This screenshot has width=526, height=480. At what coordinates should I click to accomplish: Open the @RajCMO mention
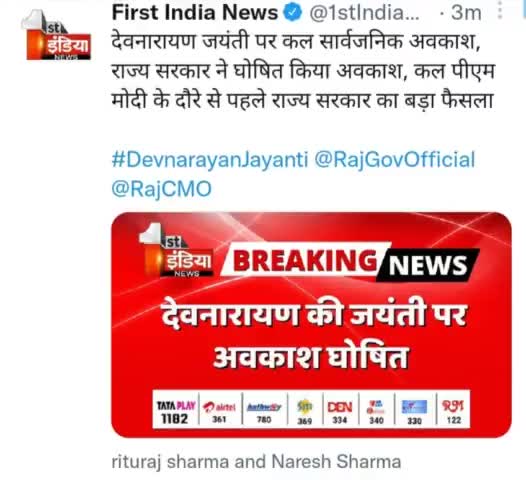(161, 189)
